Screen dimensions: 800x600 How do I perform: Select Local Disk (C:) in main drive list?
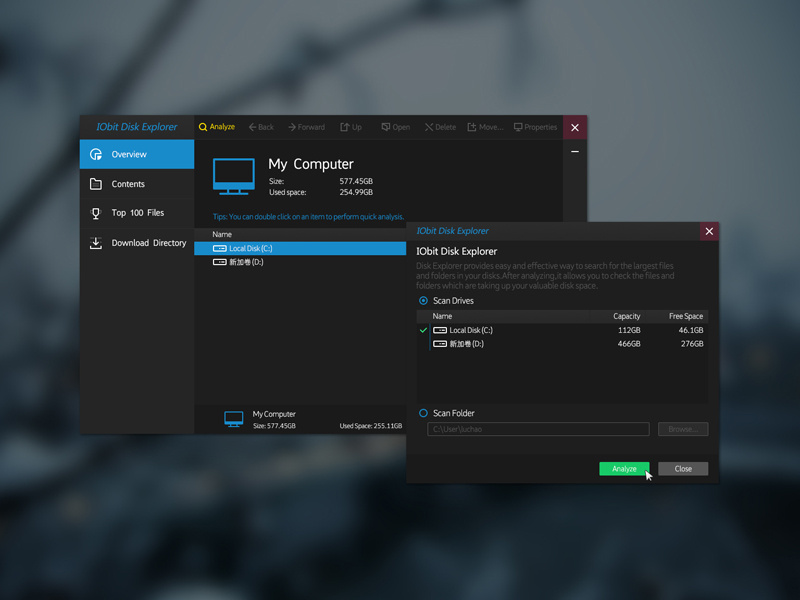click(x=250, y=248)
